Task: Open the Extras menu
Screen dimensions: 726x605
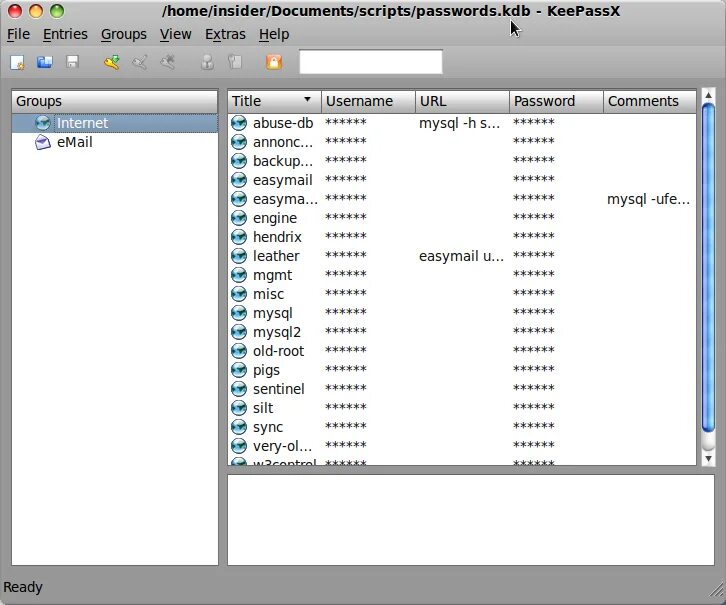Action: pyautogui.click(x=225, y=34)
